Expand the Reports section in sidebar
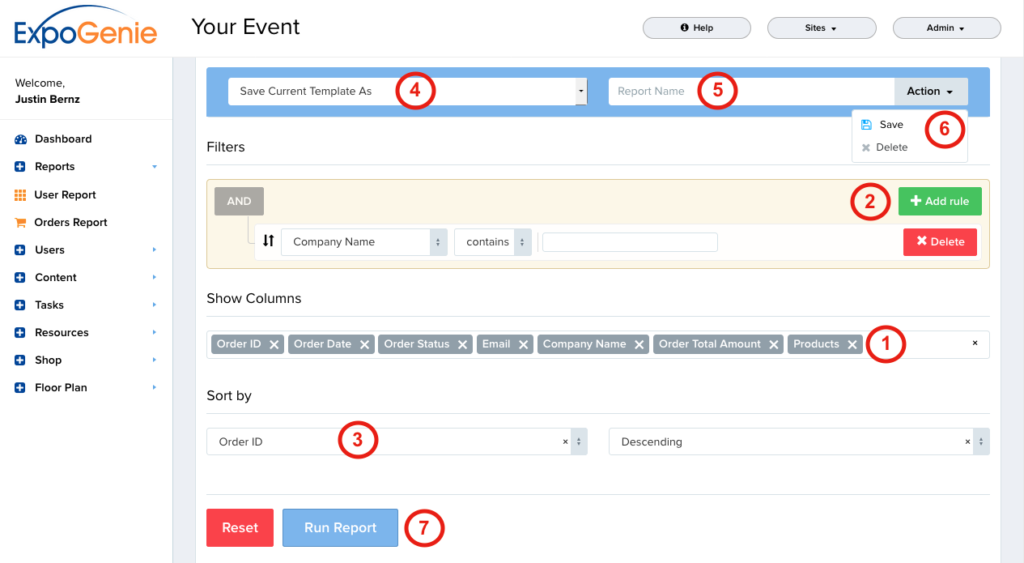Viewport: 1024px width, 563px height. 55,167
